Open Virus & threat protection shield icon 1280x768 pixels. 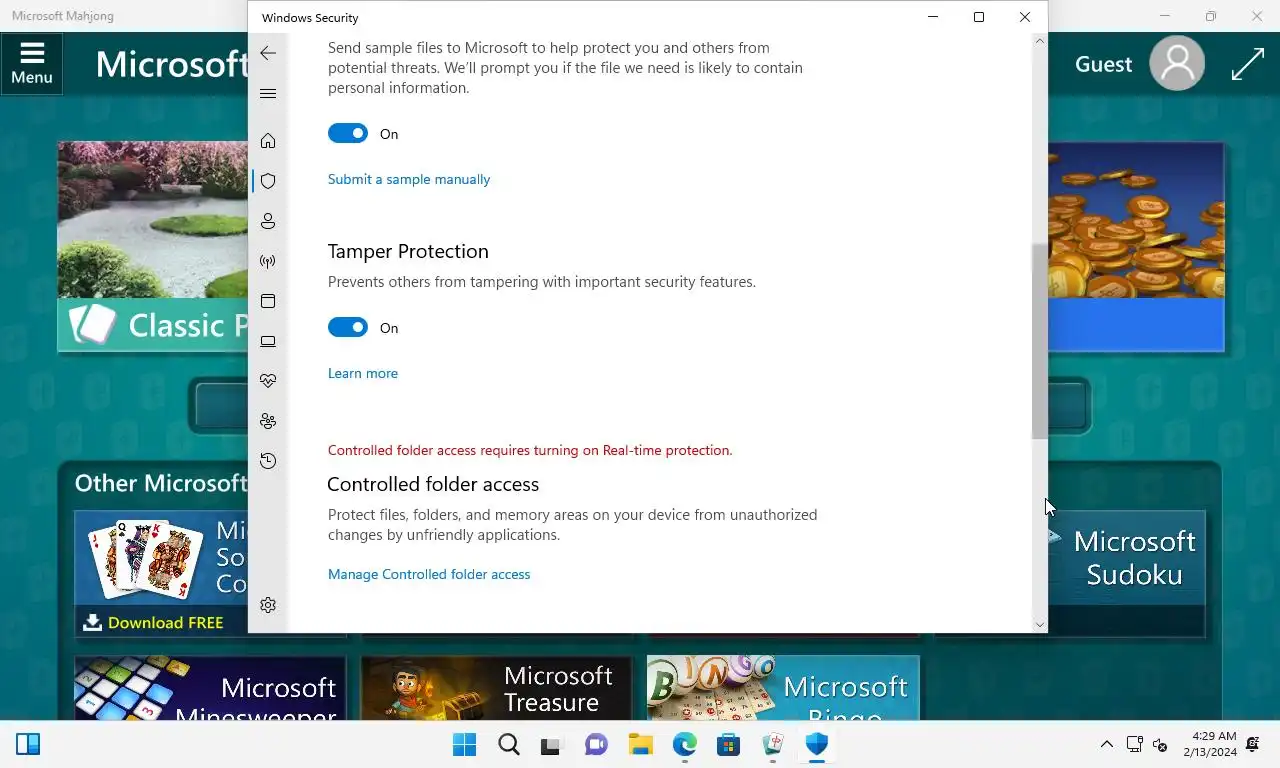(268, 181)
